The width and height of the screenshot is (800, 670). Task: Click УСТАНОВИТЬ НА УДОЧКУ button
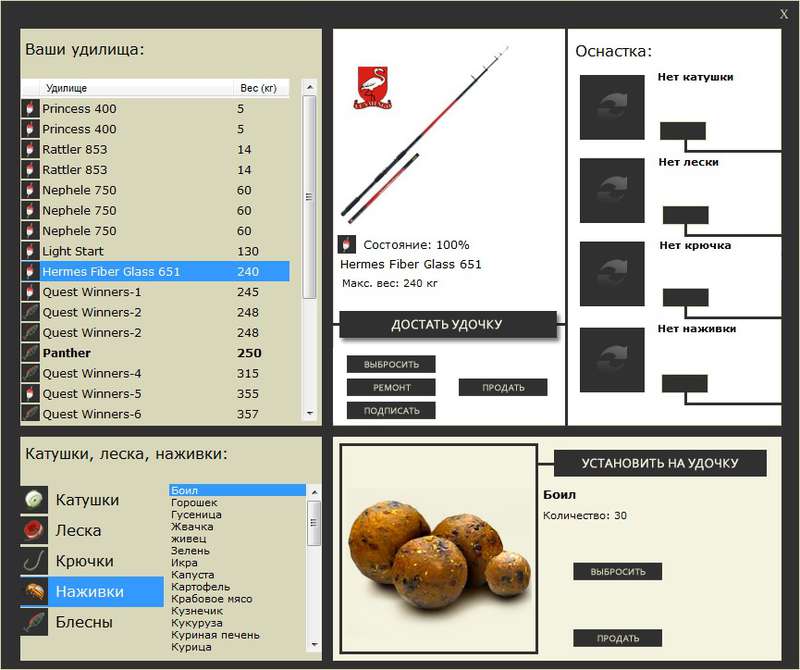tap(660, 463)
